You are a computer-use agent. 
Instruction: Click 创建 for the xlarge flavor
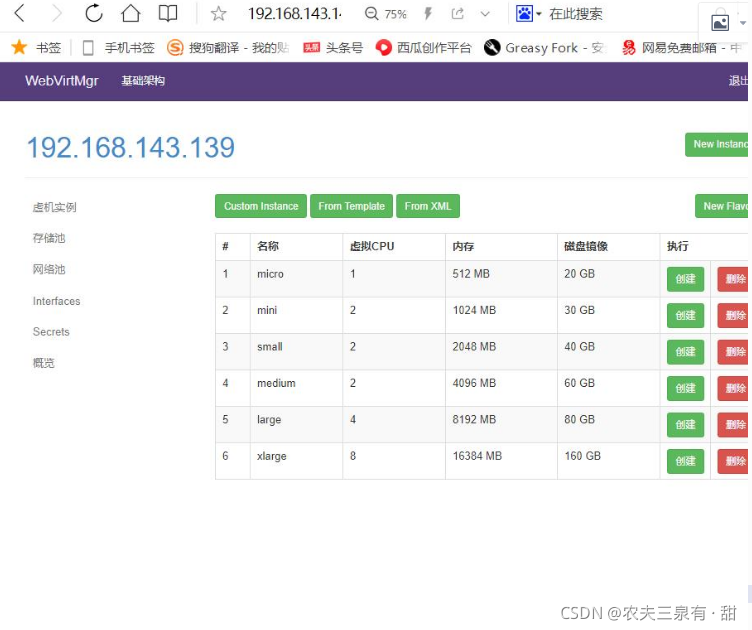[x=685, y=461]
